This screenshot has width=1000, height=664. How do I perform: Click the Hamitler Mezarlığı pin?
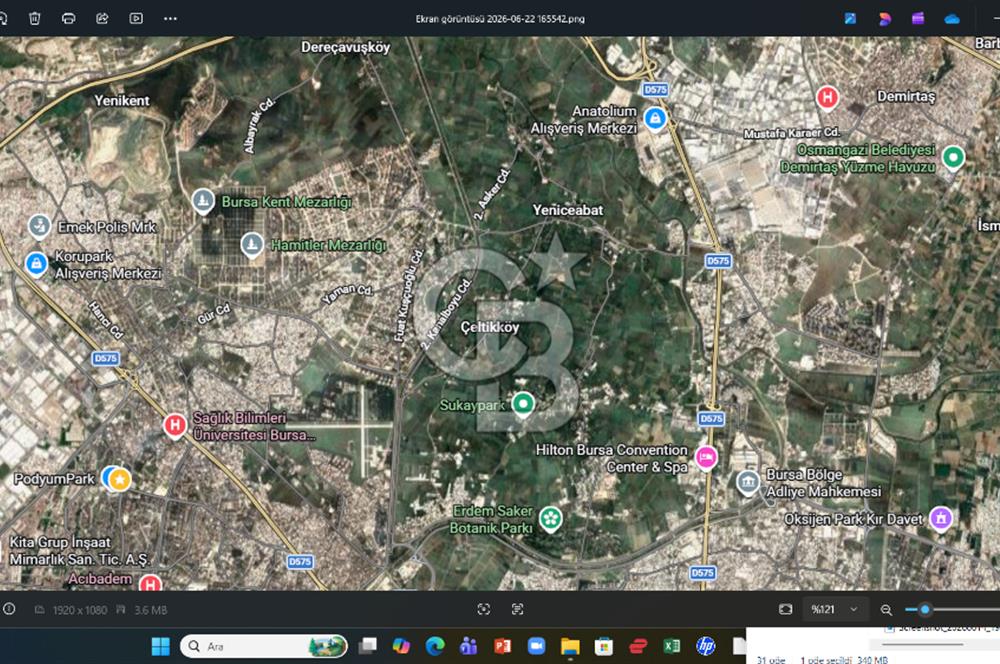[252, 245]
